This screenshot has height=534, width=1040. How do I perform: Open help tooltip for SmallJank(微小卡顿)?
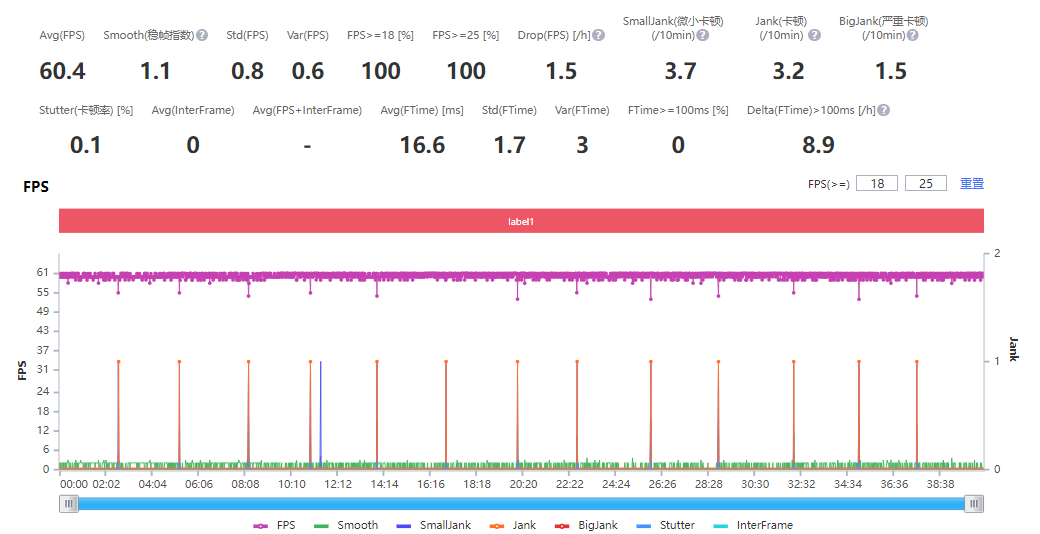703,35
